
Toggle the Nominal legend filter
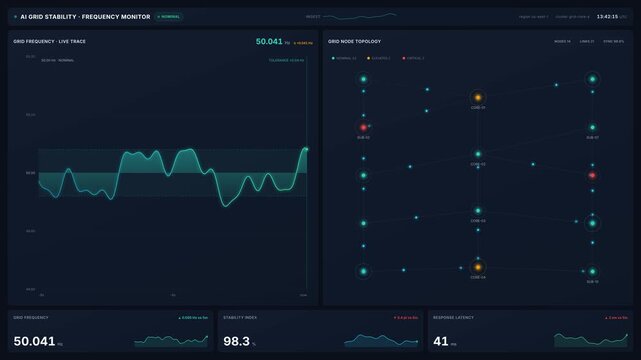click(344, 58)
